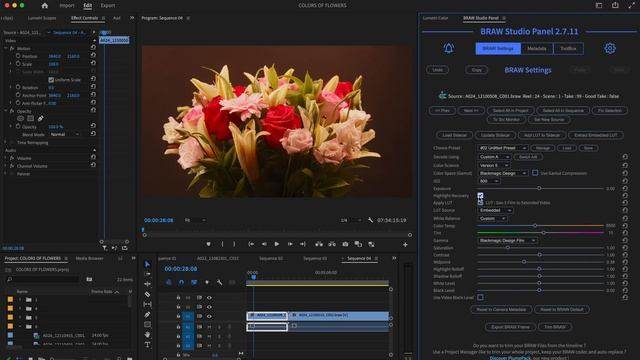Enable Use Video Black Level checkbox

(x=480, y=298)
